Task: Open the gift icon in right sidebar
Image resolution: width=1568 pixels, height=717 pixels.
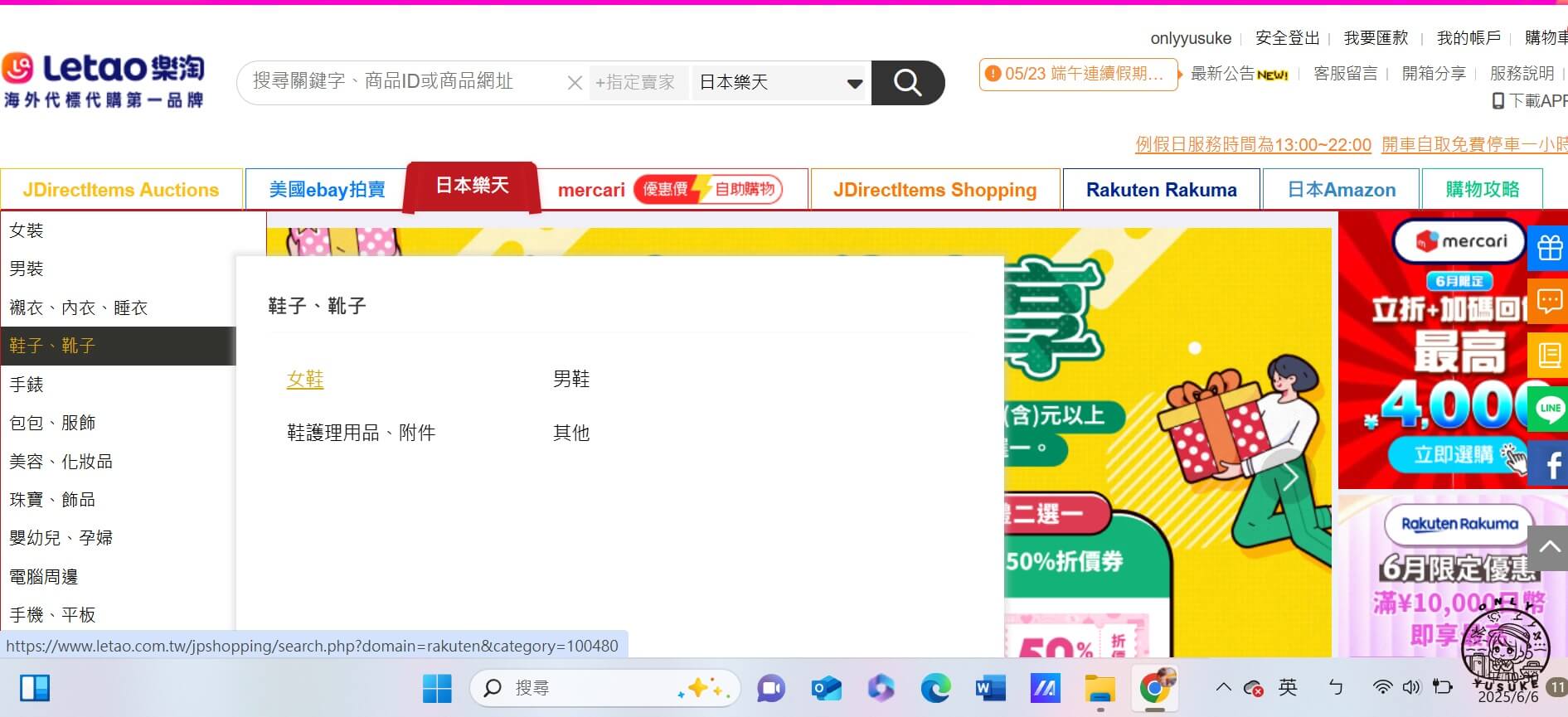Action: (1548, 247)
